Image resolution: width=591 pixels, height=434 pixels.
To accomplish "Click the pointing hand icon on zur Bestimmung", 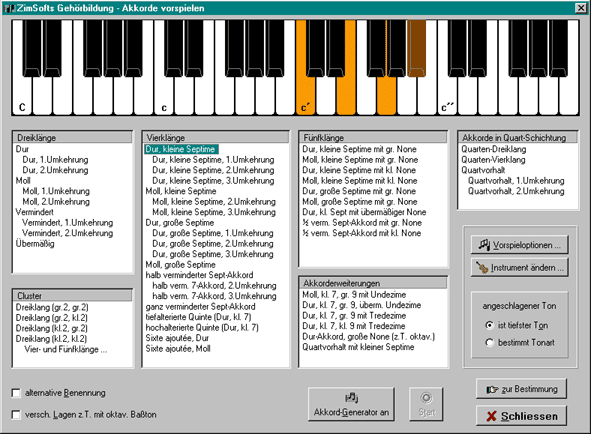I will (492, 389).
